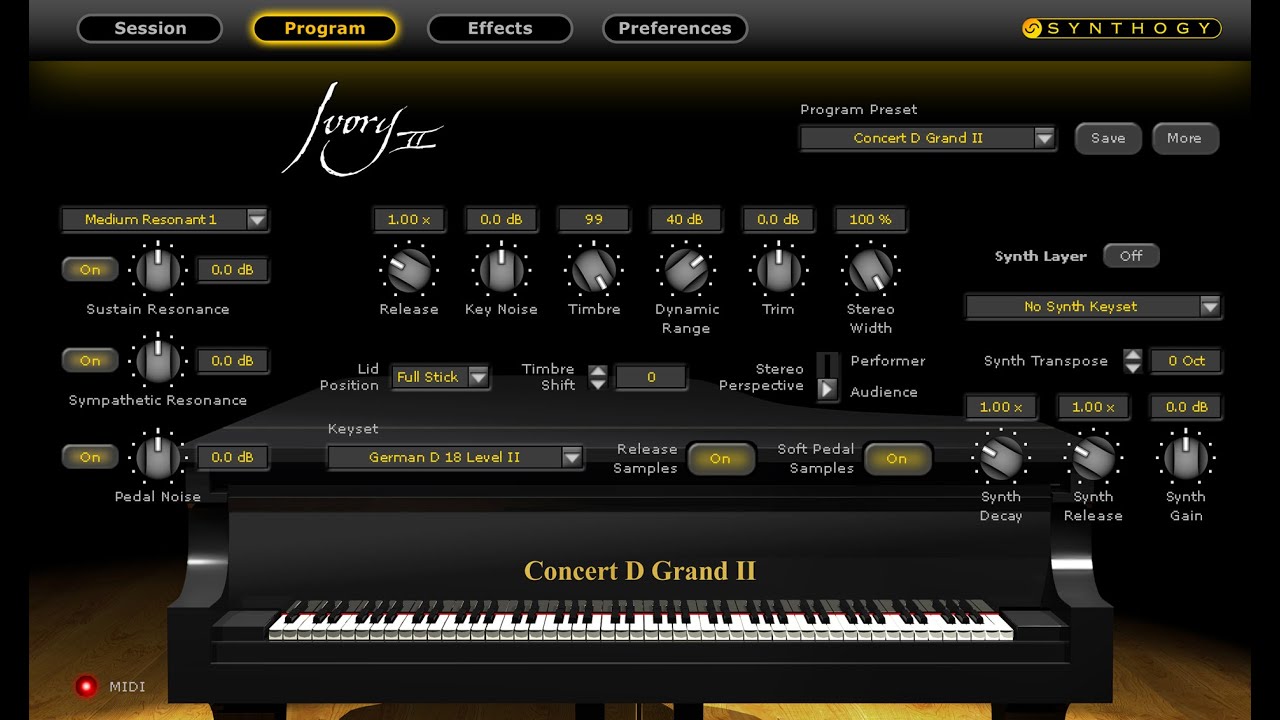
Task: Click the Dynamic Range 40 dB field
Action: (x=685, y=219)
